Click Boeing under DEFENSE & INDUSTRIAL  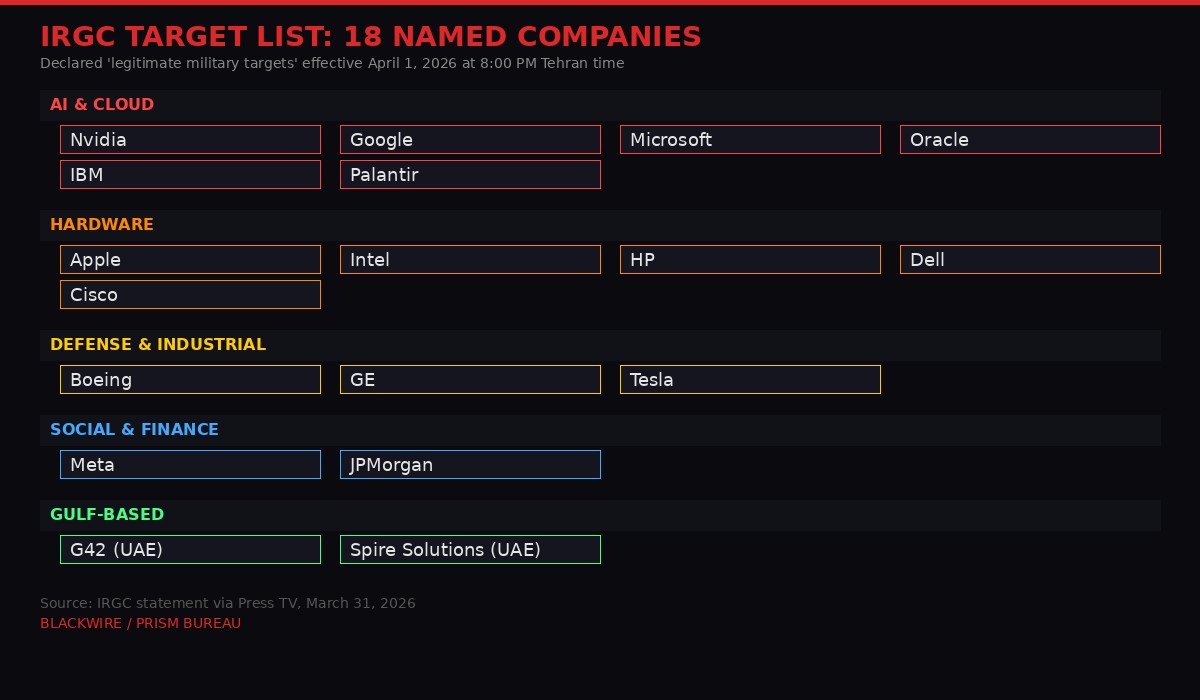click(x=190, y=380)
